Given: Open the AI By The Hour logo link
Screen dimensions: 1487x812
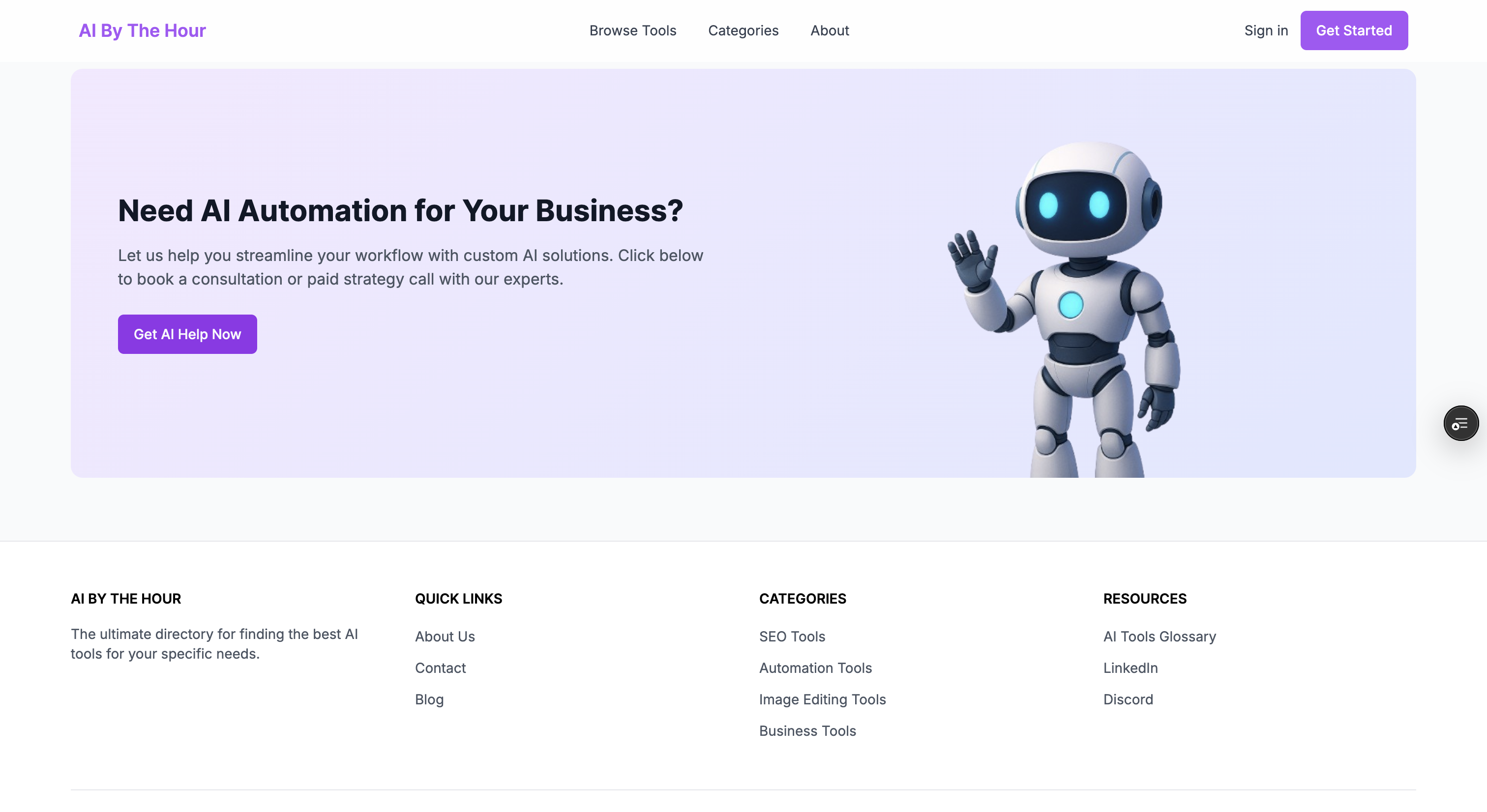Looking at the screenshot, I should (x=142, y=30).
